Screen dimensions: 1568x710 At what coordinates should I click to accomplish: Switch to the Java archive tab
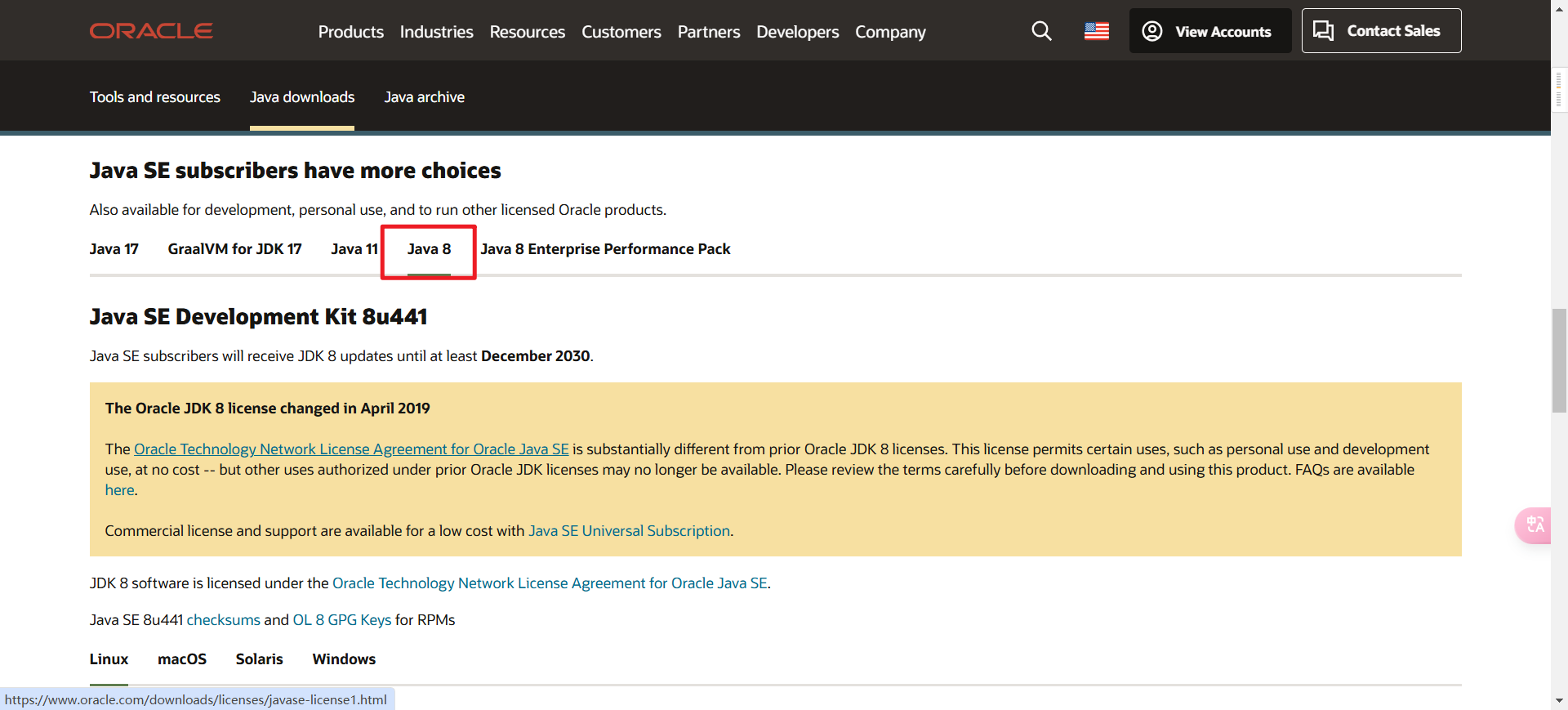tap(424, 97)
